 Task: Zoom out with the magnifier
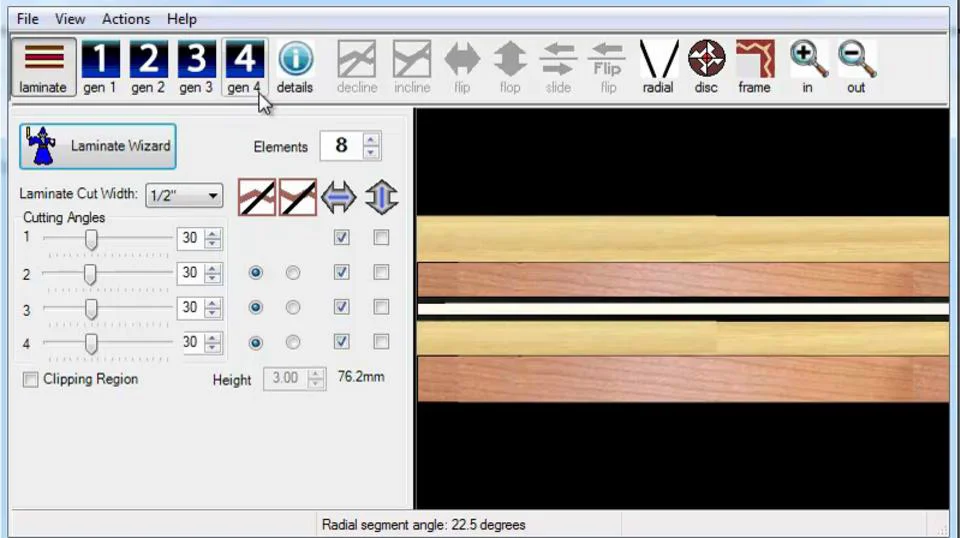coord(857,67)
